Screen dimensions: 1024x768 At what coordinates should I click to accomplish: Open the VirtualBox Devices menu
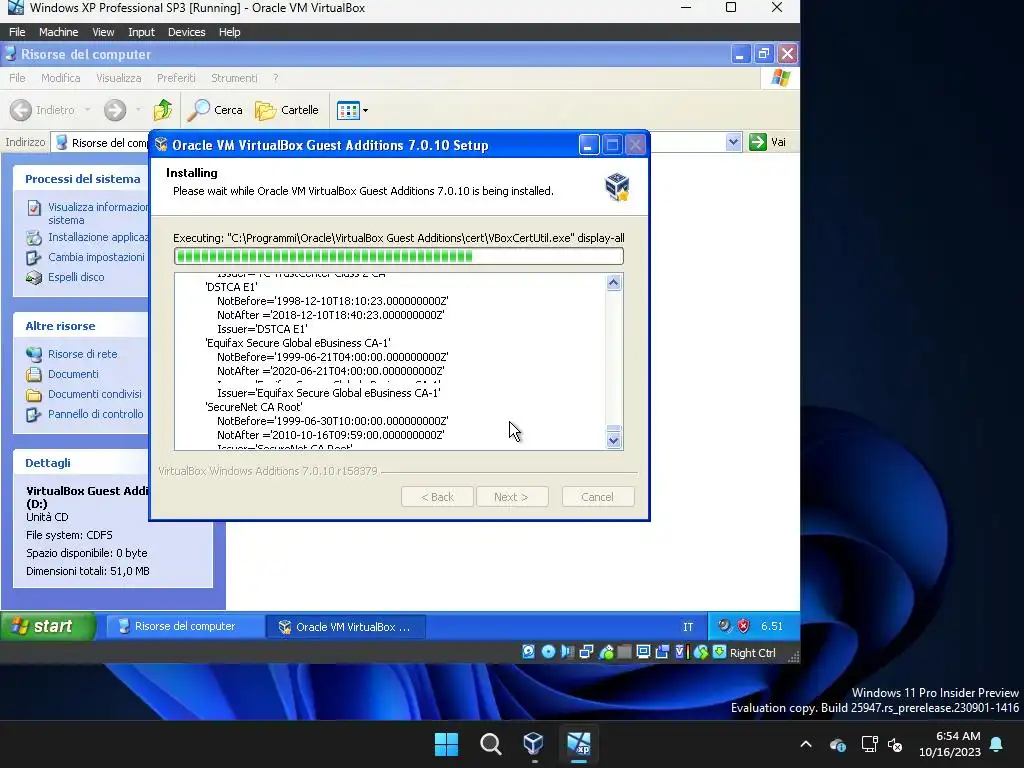pos(186,32)
